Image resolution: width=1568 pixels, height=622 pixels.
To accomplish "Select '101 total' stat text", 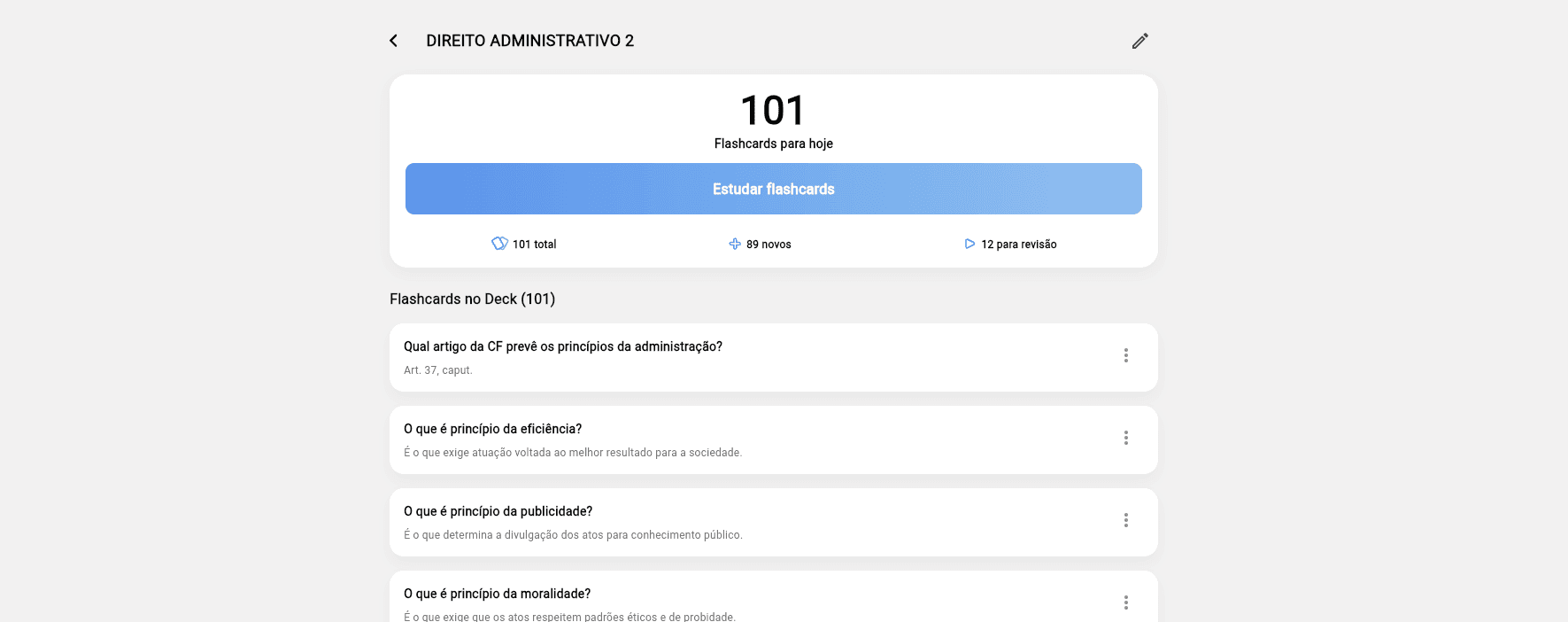I will 535,245.
